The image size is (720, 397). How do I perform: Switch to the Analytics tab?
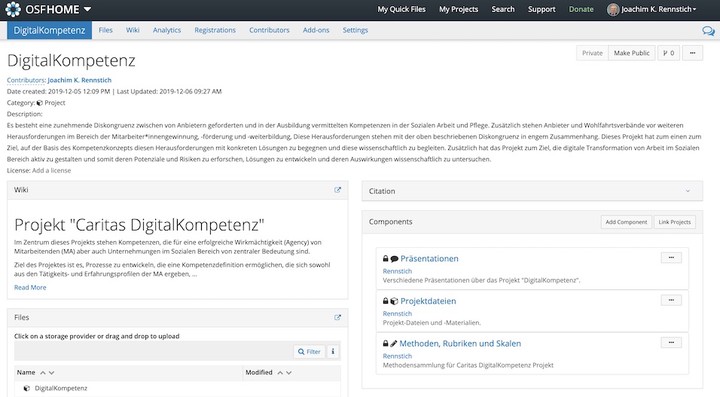(167, 30)
